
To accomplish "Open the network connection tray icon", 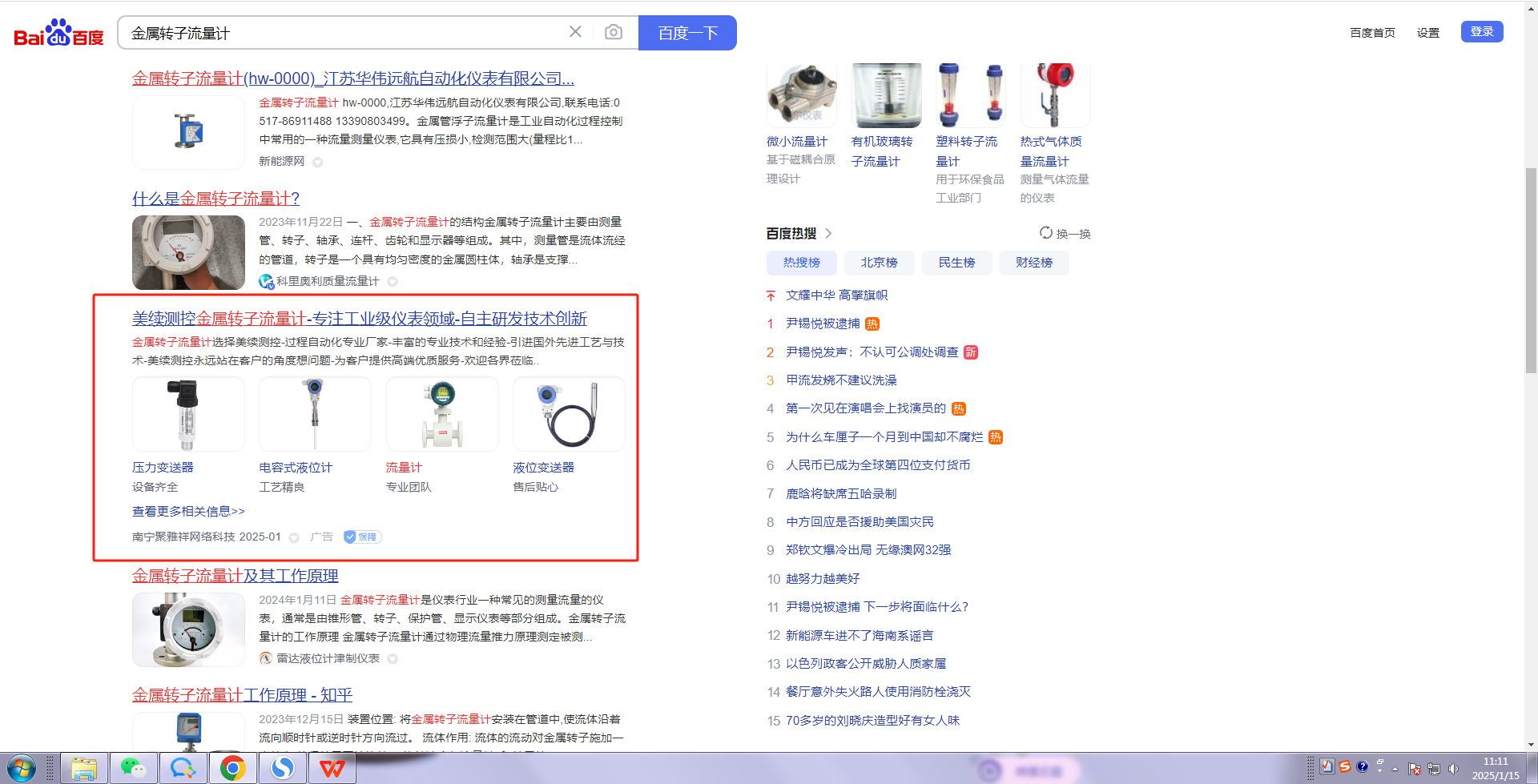I will [x=1434, y=770].
